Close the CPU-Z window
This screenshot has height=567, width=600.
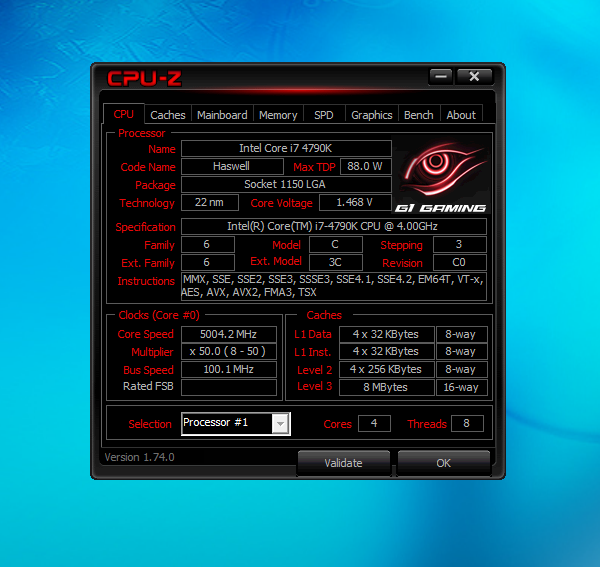(474, 77)
